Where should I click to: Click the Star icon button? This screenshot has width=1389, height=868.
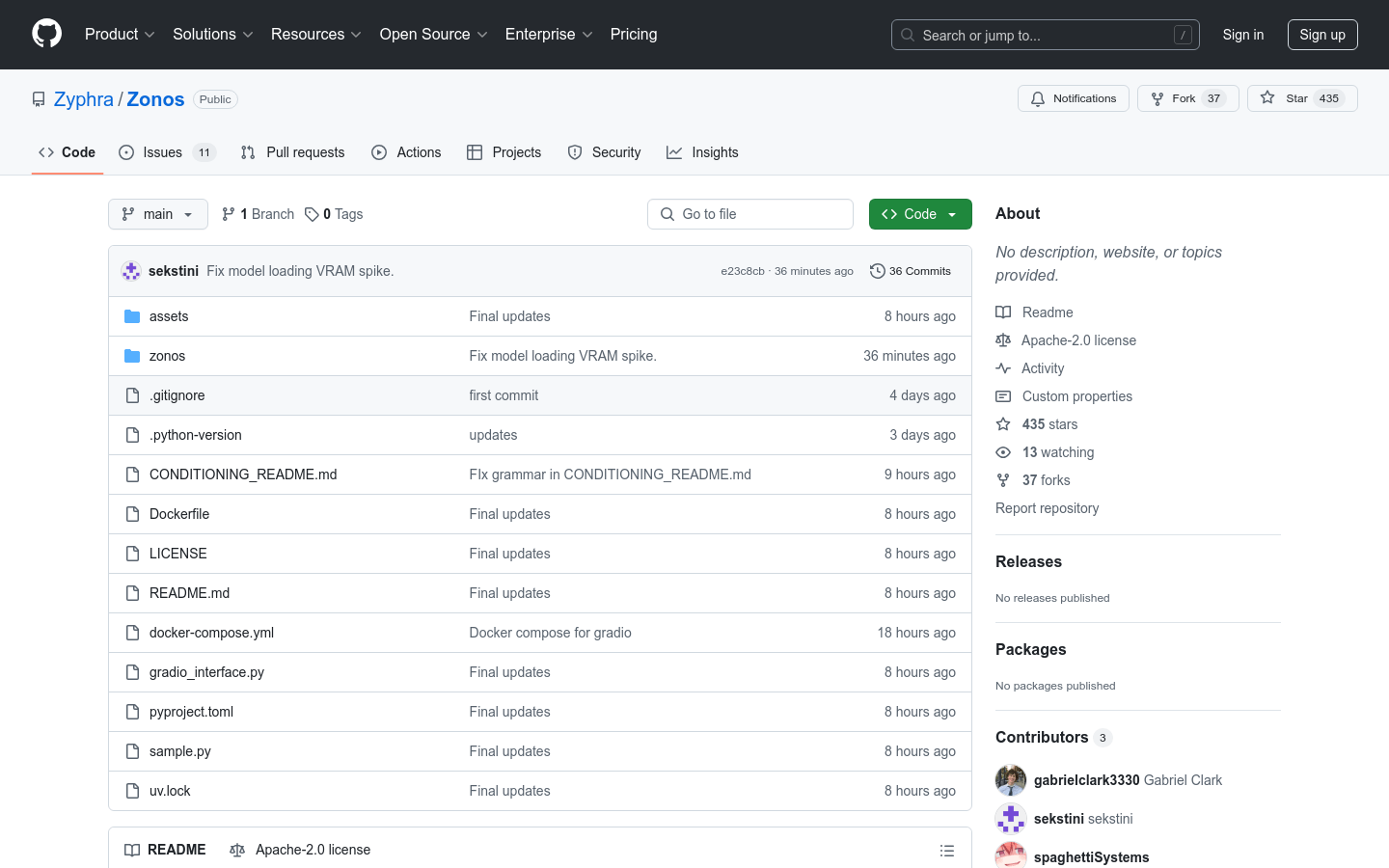pos(1302,98)
